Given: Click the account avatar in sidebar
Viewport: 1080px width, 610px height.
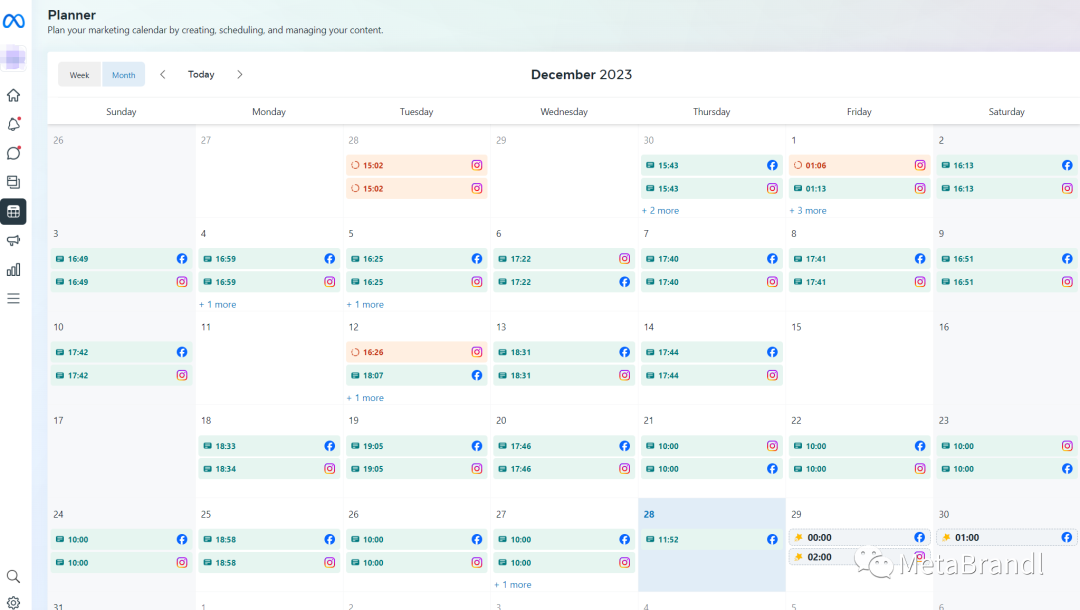Looking at the screenshot, I should [x=14, y=59].
